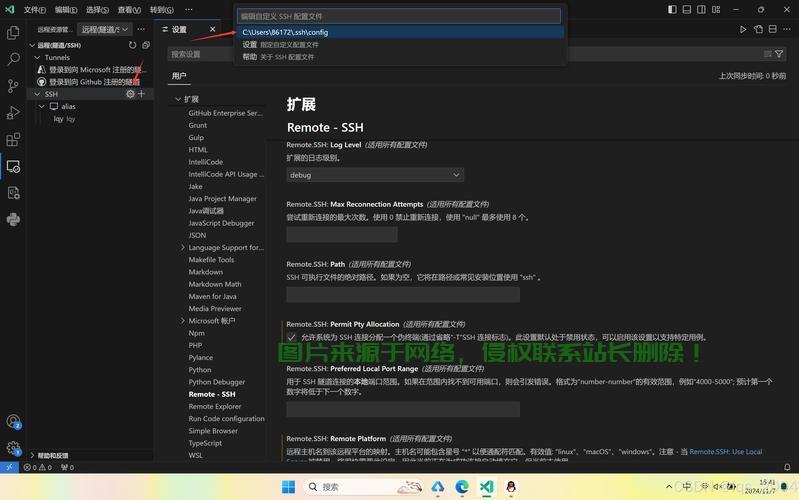Choose C:\Users\86172\.ssh\config entry
The height and width of the screenshot is (500, 799).
(401, 32)
